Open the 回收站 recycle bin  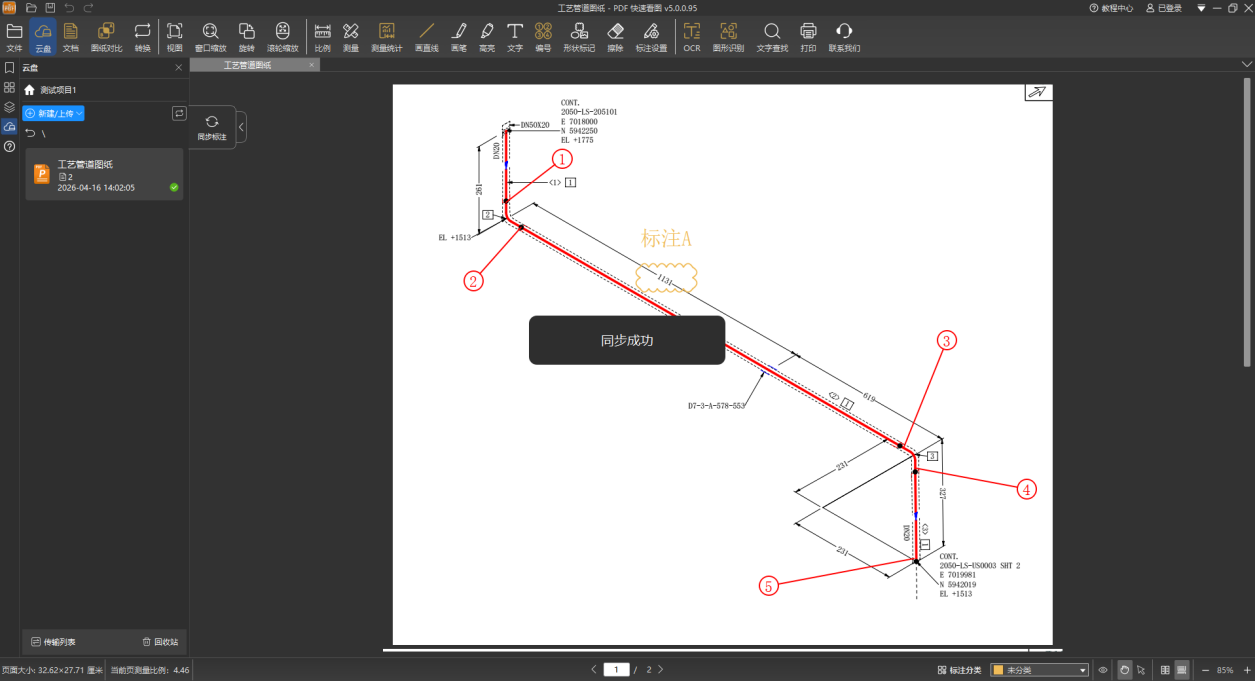160,642
